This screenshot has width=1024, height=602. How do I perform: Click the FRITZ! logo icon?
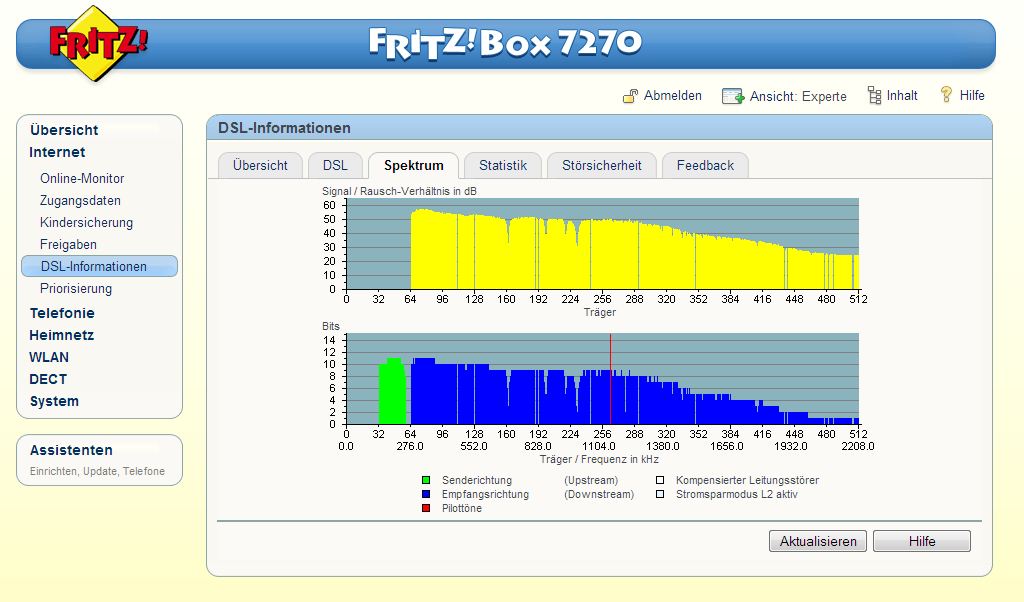[x=98, y=43]
